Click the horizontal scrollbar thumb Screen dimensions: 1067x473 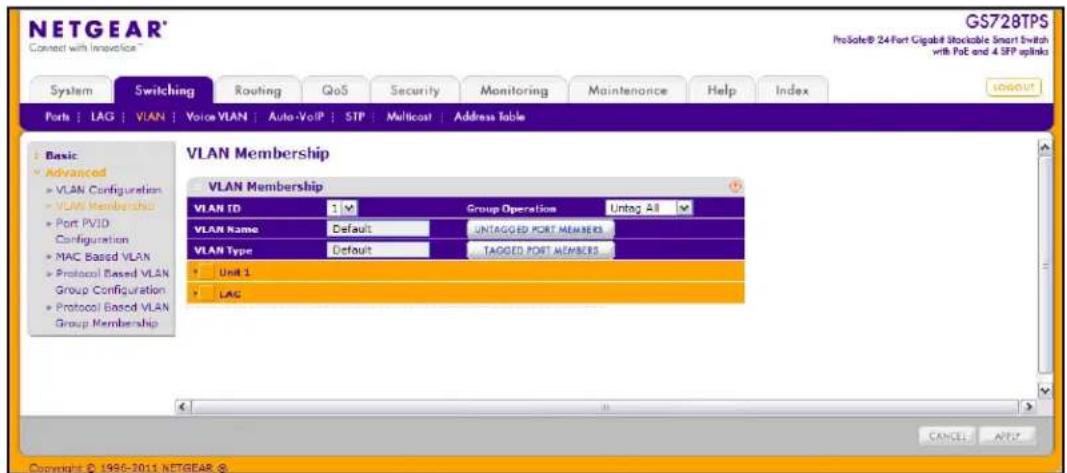[x=606, y=406]
